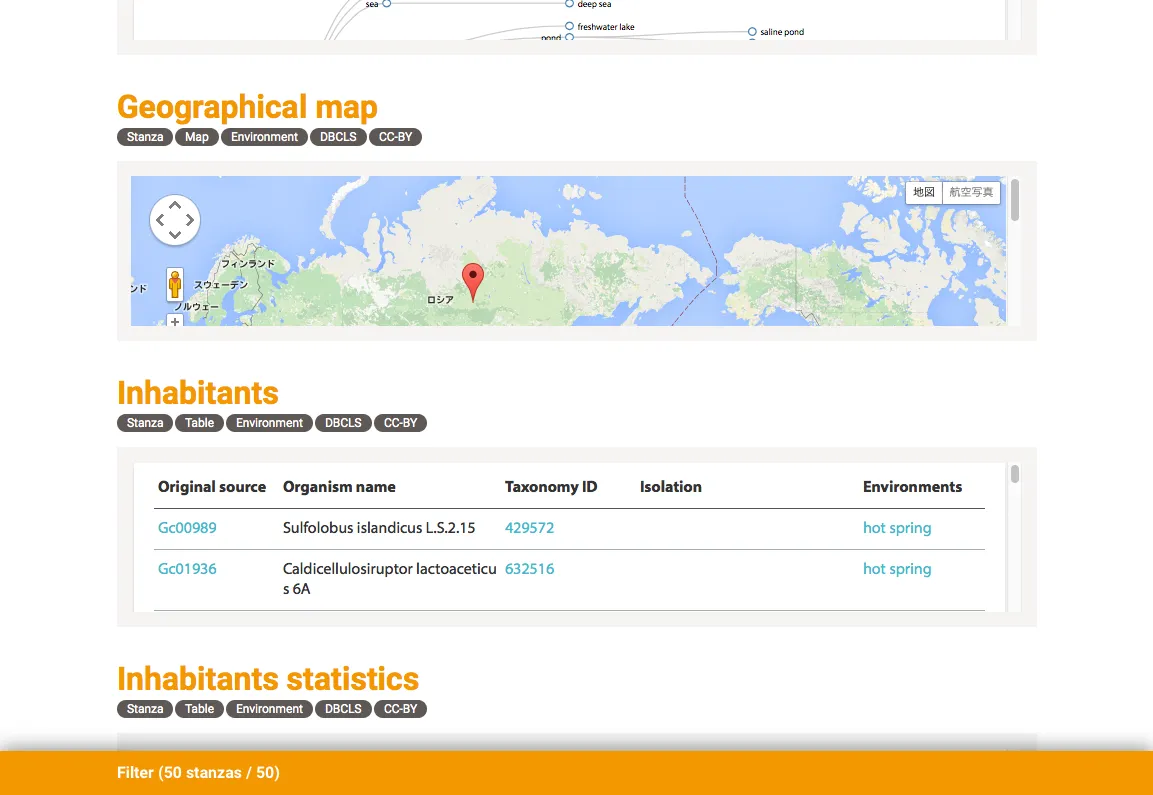Click the Environment tag under Inhabitants heading
Viewport: 1153px width, 795px height.
pyautogui.click(x=269, y=423)
